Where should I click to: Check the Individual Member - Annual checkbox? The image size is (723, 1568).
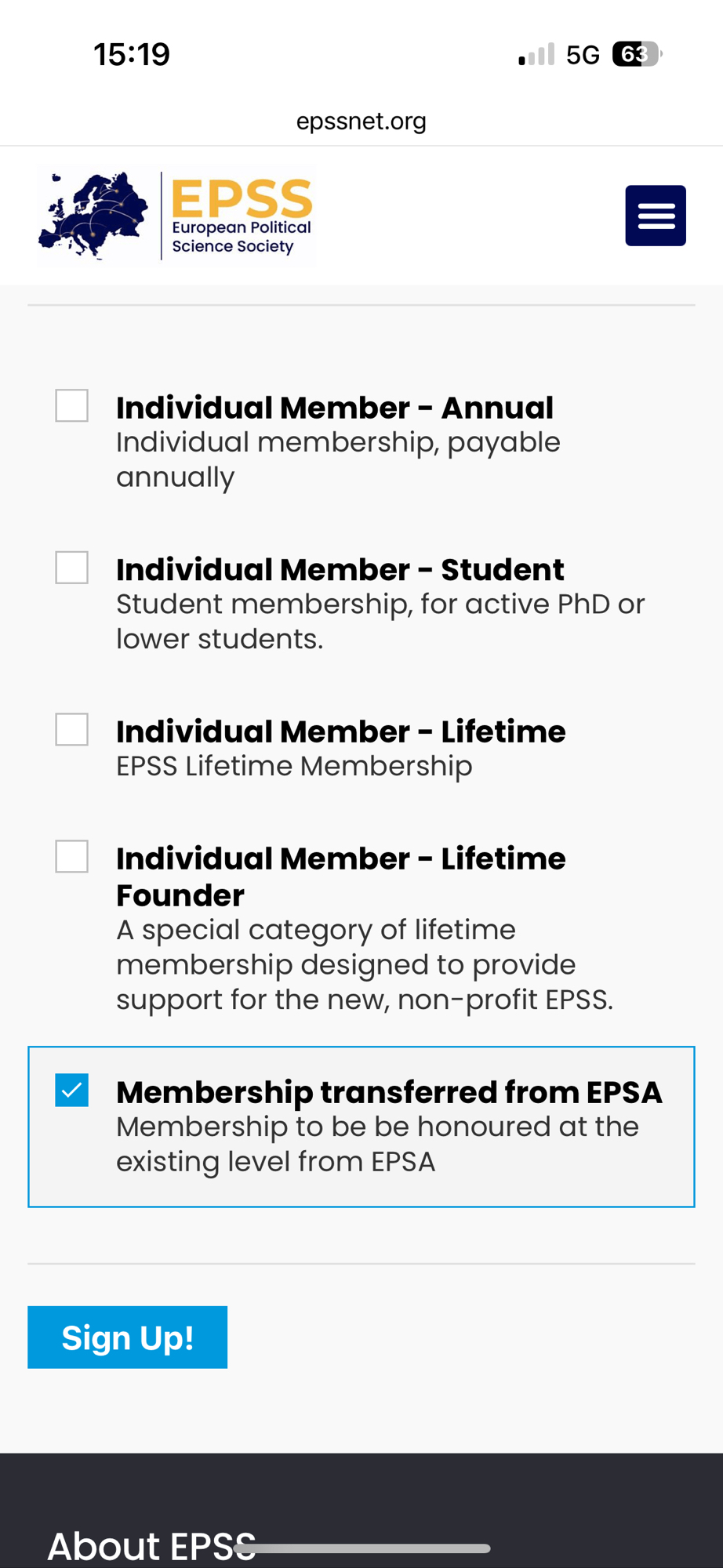click(71, 406)
